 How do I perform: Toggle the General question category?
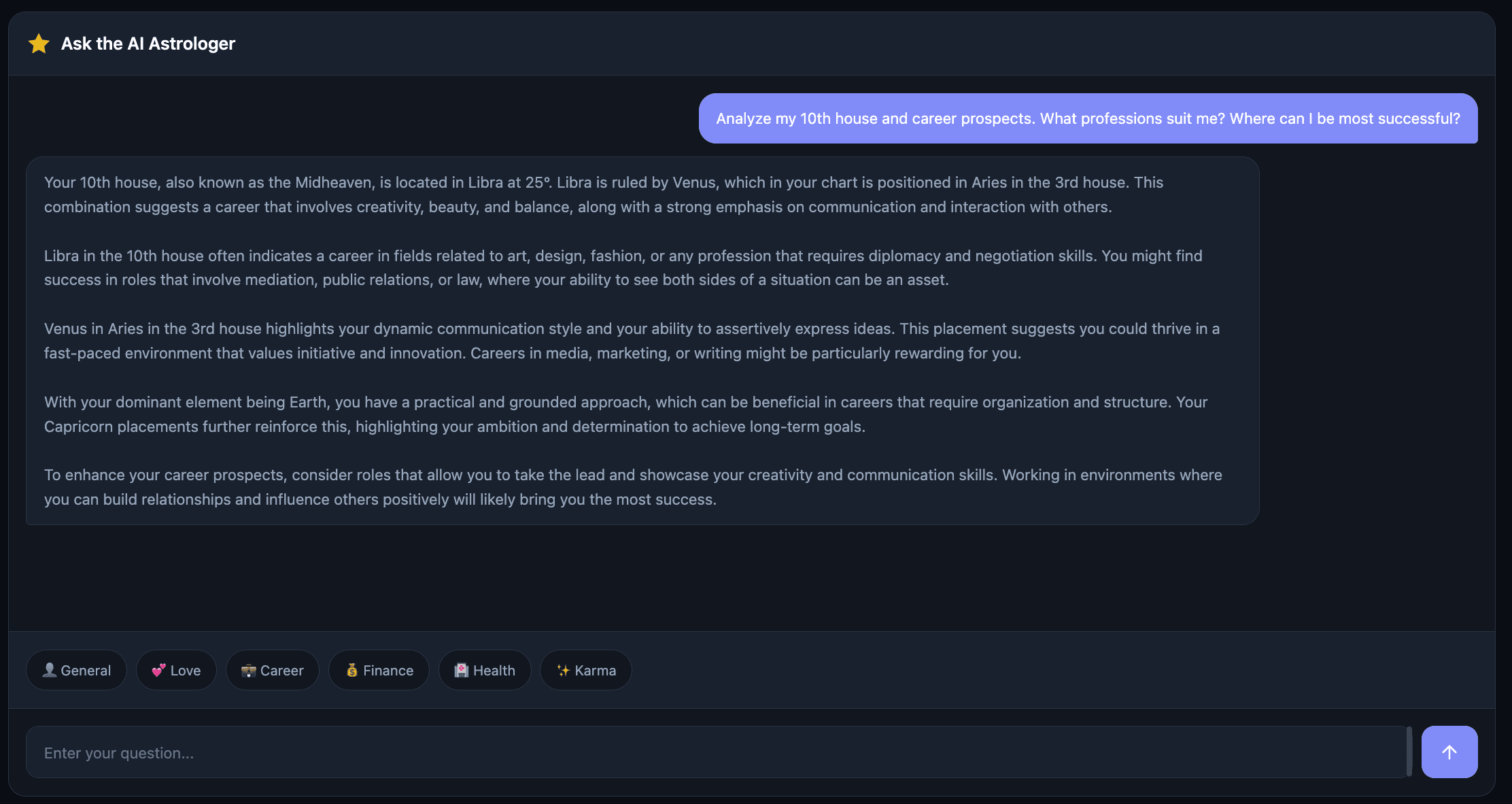tap(76, 670)
